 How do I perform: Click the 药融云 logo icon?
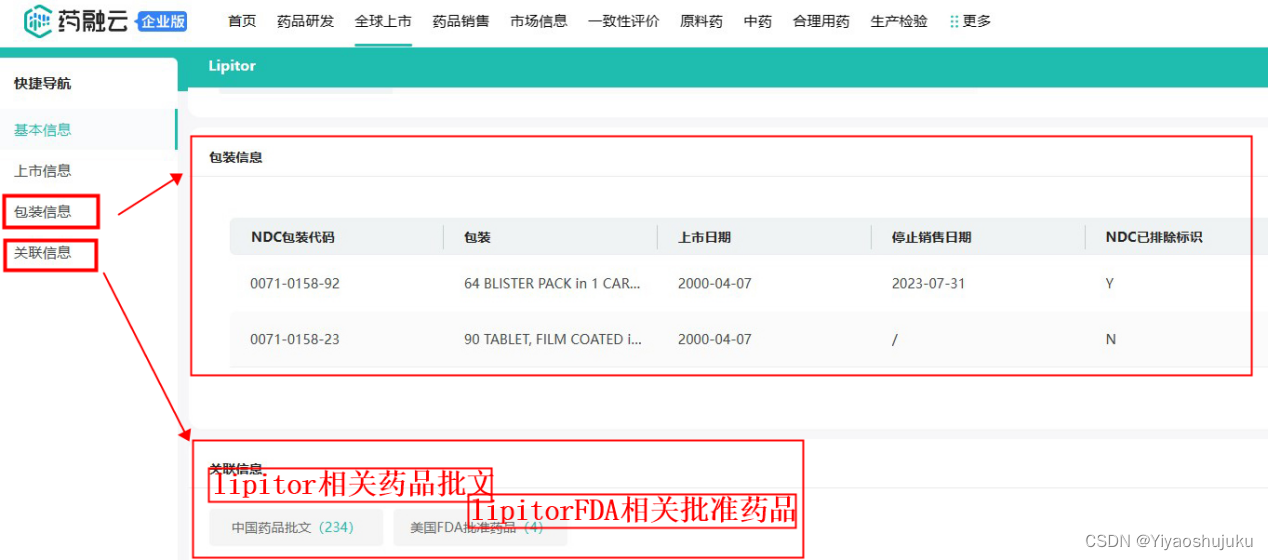pyautogui.click(x=37, y=20)
